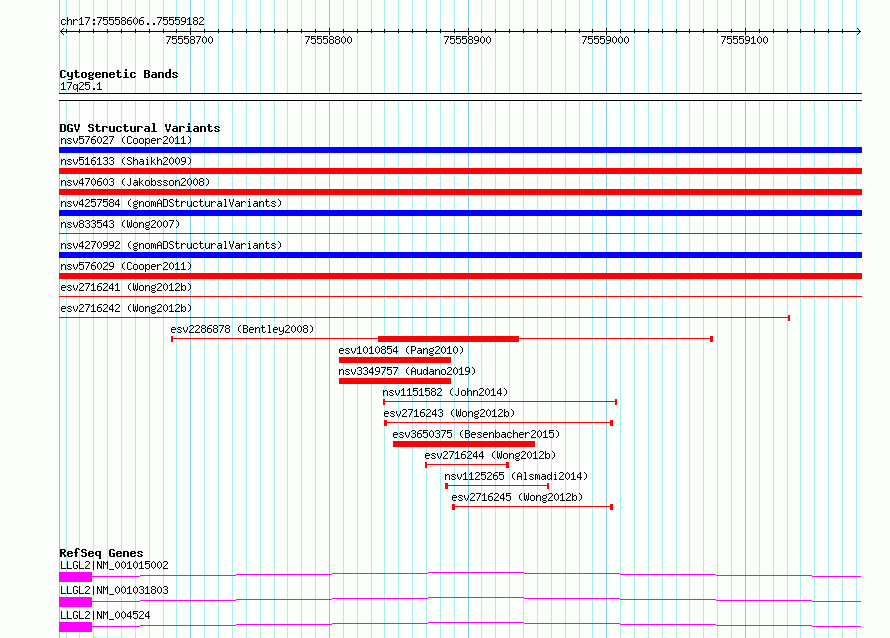Screen dimensions: 890x638
Task: Click the 17q25.1 cytogenetic band label
Action: coord(81,86)
